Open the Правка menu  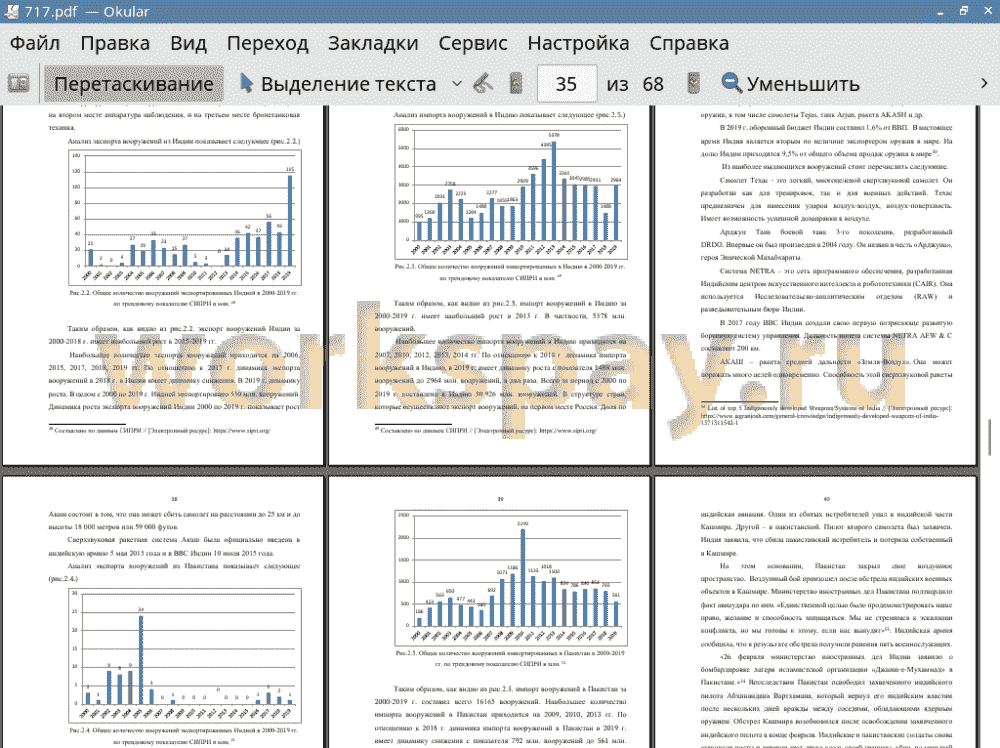pyautogui.click(x=115, y=43)
